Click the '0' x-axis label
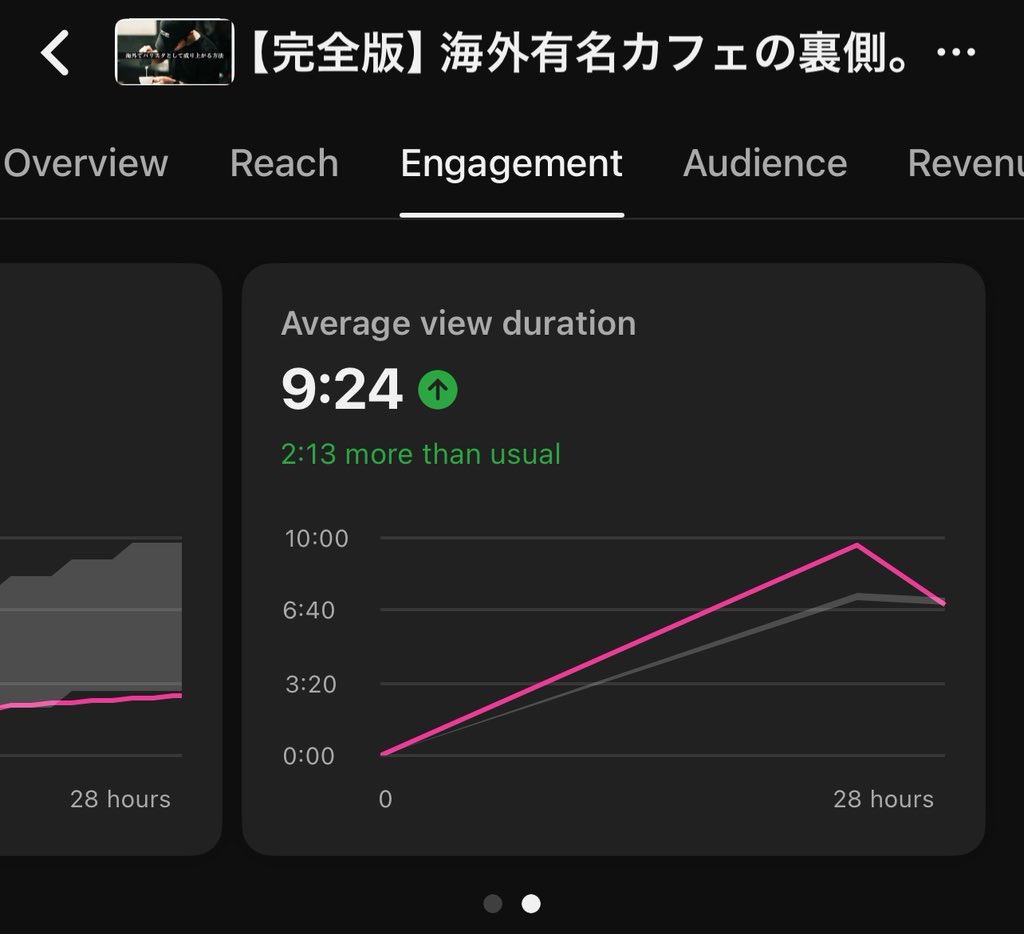This screenshot has width=1024, height=934. coord(385,799)
